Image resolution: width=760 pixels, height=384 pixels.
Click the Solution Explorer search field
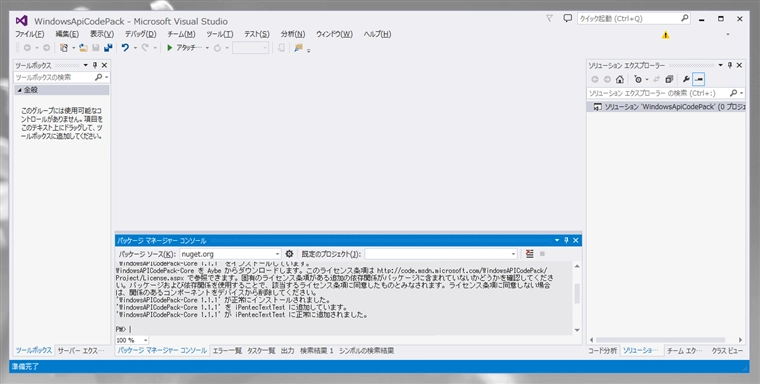[x=665, y=93]
